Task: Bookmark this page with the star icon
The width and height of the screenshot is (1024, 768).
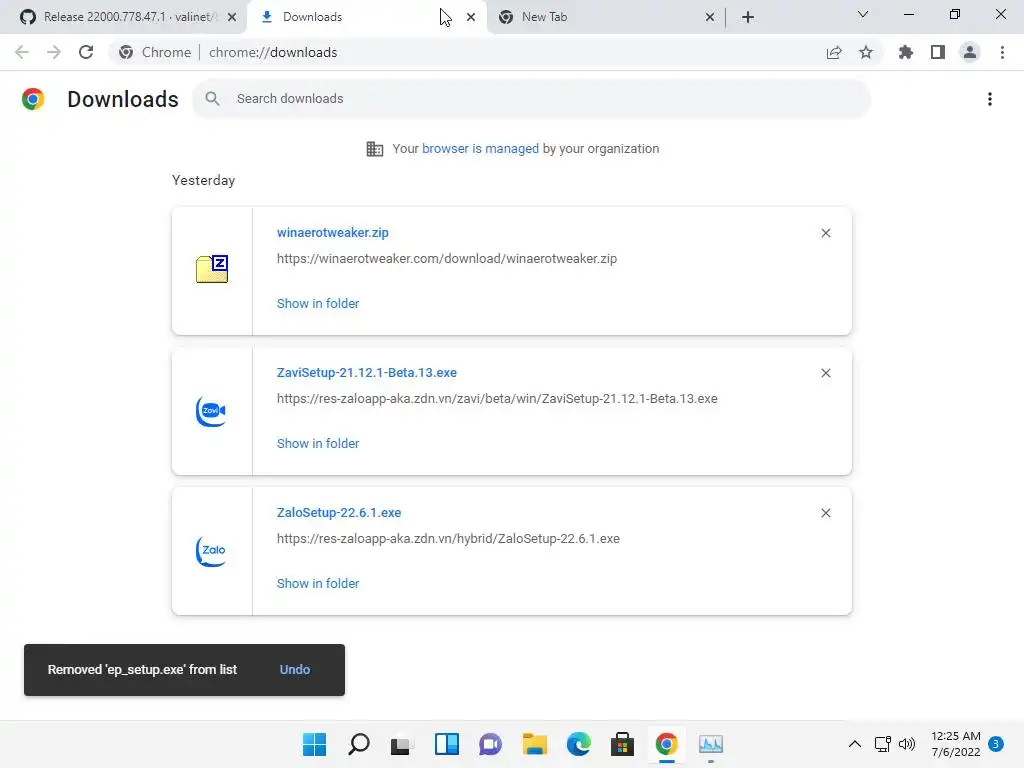Action: tap(866, 52)
